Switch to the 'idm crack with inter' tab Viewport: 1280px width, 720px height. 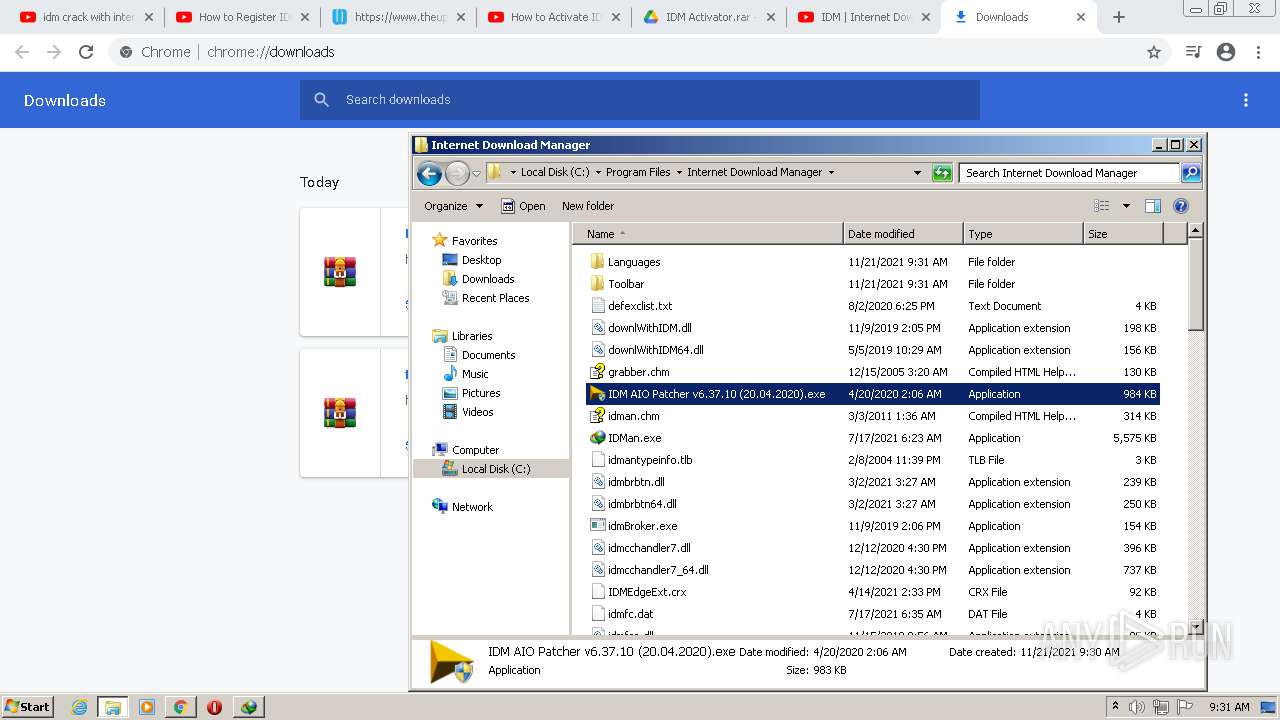coord(88,17)
